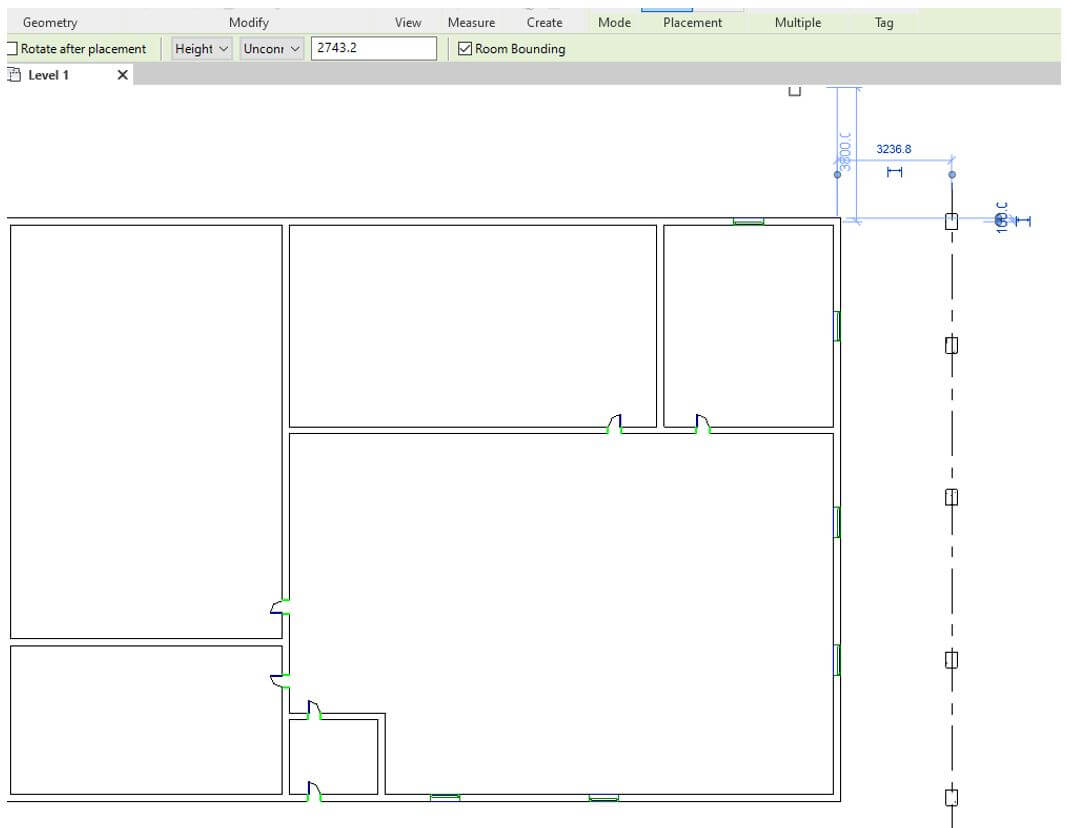This screenshot has height=828, width=1067.
Task: Click the Measure ribbon panel label
Action: pos(471,21)
